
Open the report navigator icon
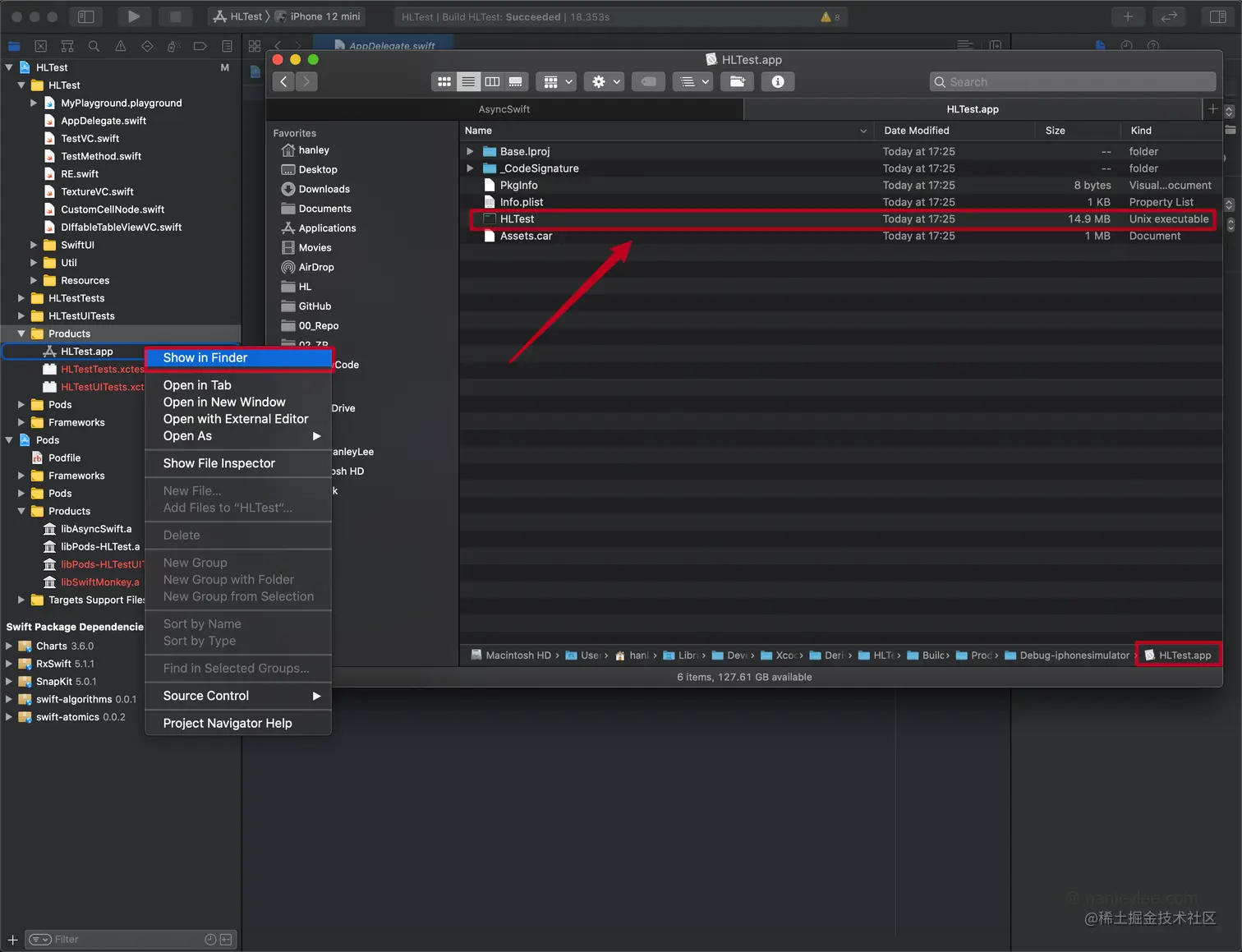[x=227, y=46]
